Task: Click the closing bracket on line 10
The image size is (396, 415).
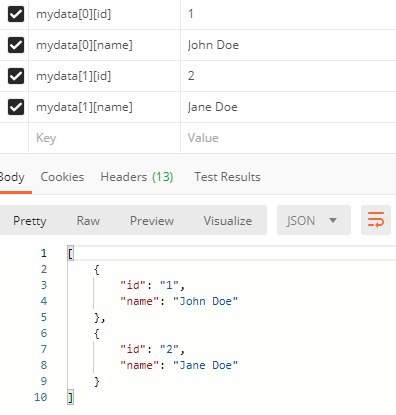Action: [x=70, y=398]
